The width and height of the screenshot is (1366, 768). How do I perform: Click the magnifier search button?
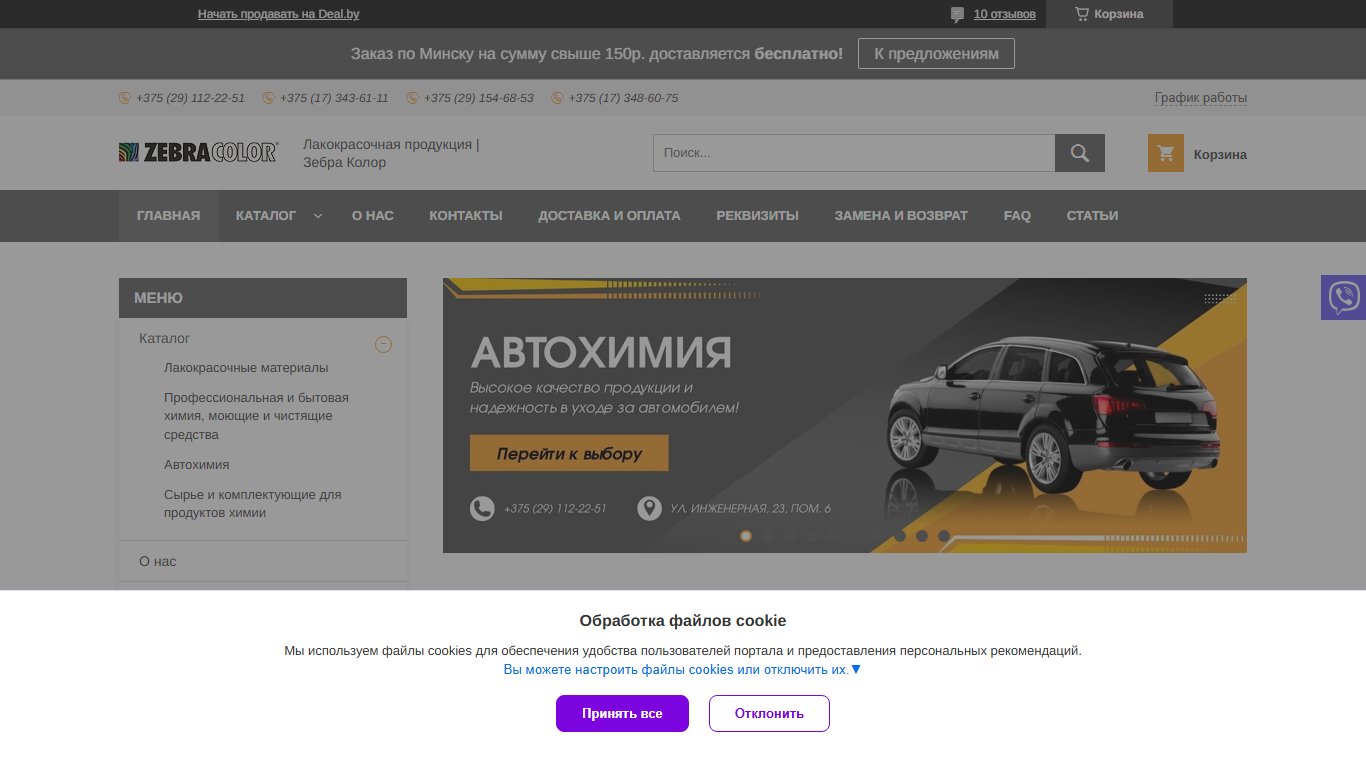pos(1080,153)
